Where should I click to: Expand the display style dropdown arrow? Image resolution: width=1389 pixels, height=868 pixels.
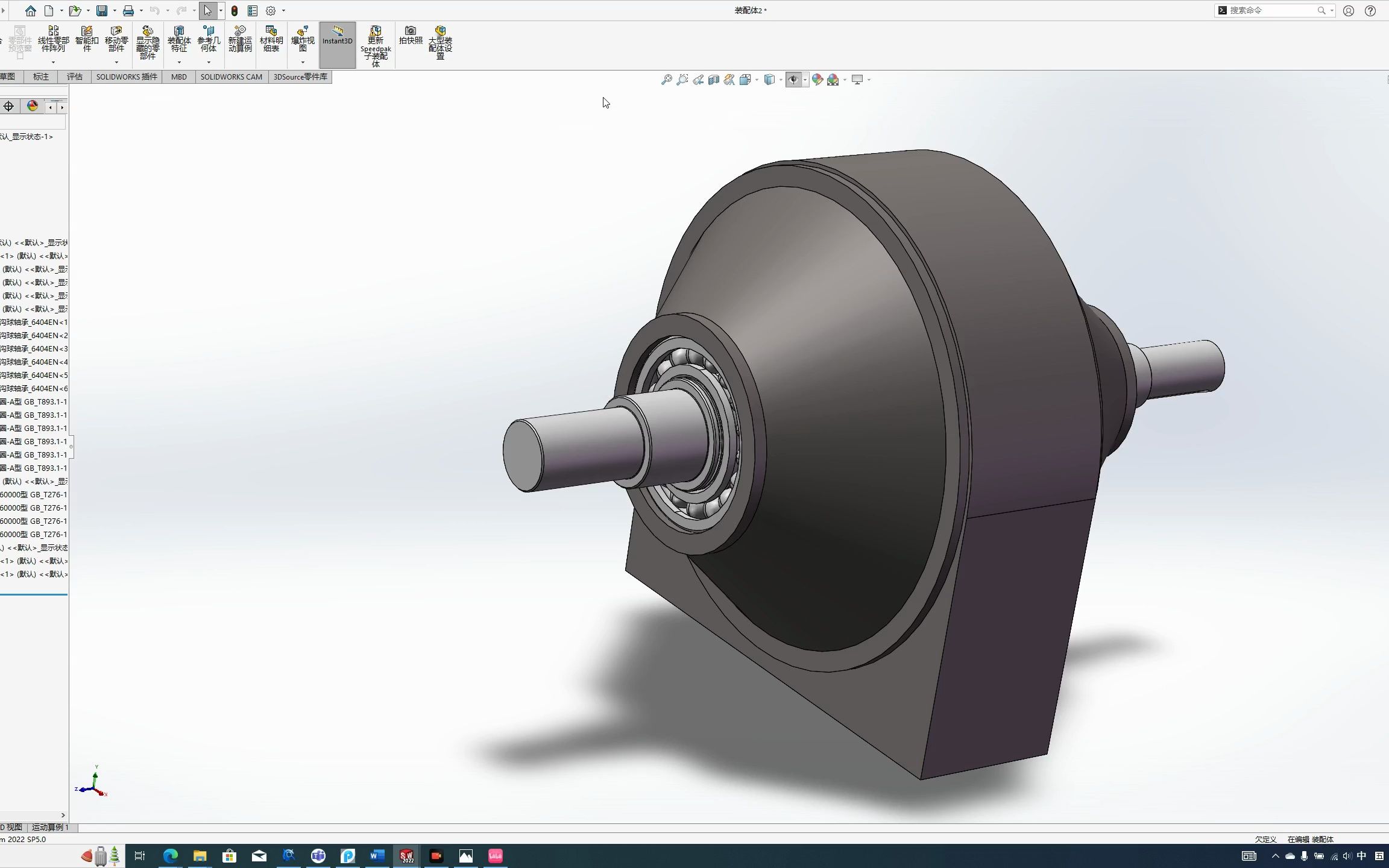[781, 79]
